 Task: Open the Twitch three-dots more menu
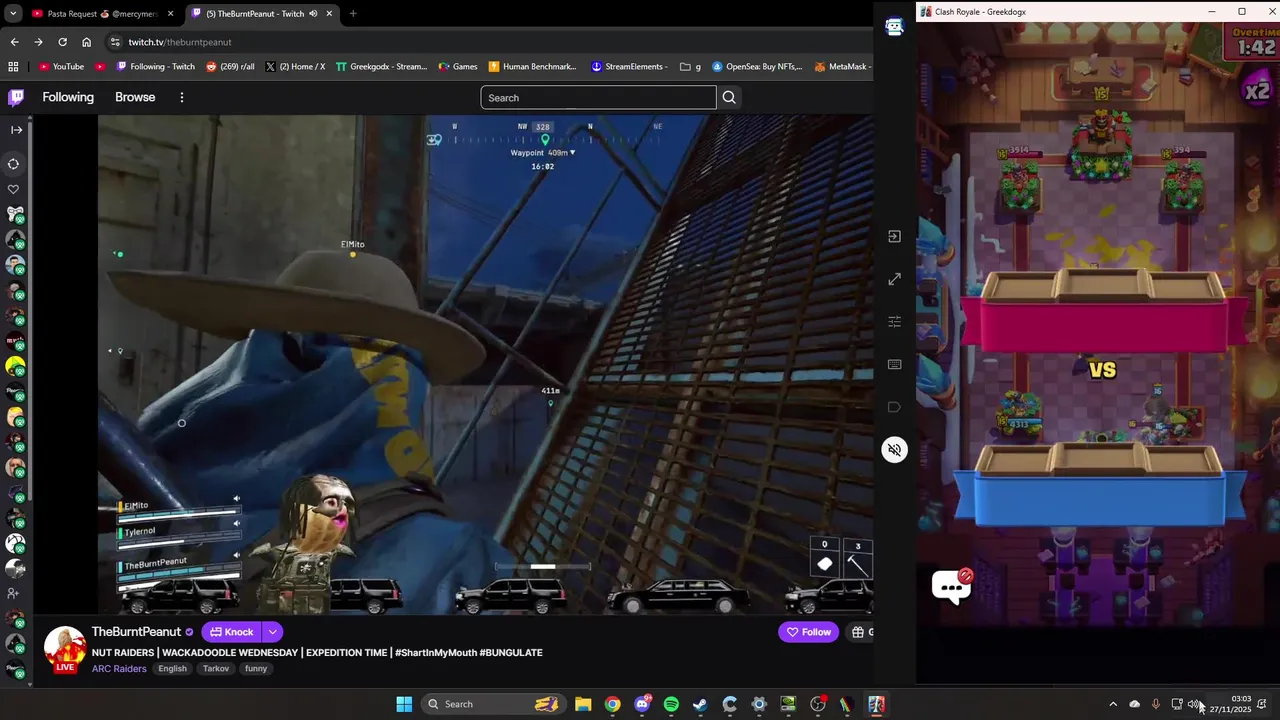pyautogui.click(x=181, y=97)
